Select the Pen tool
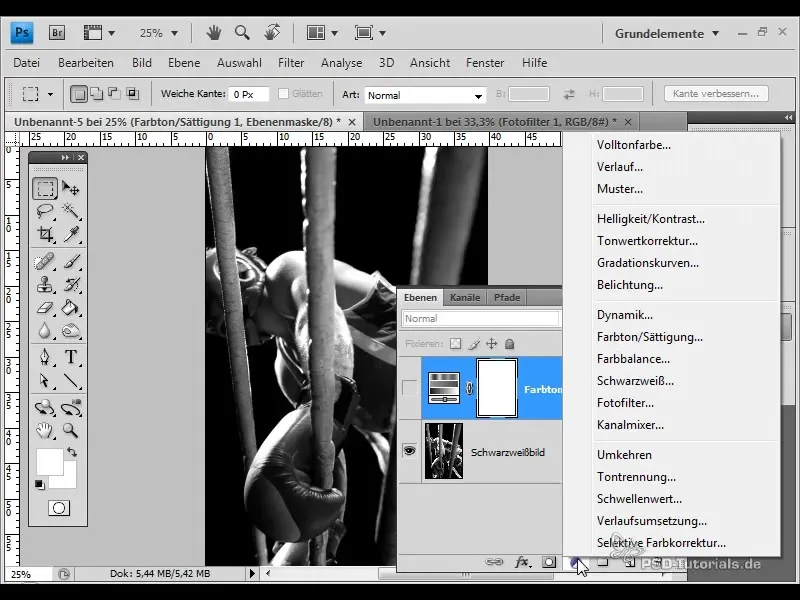The height and width of the screenshot is (600, 800). coord(45,357)
